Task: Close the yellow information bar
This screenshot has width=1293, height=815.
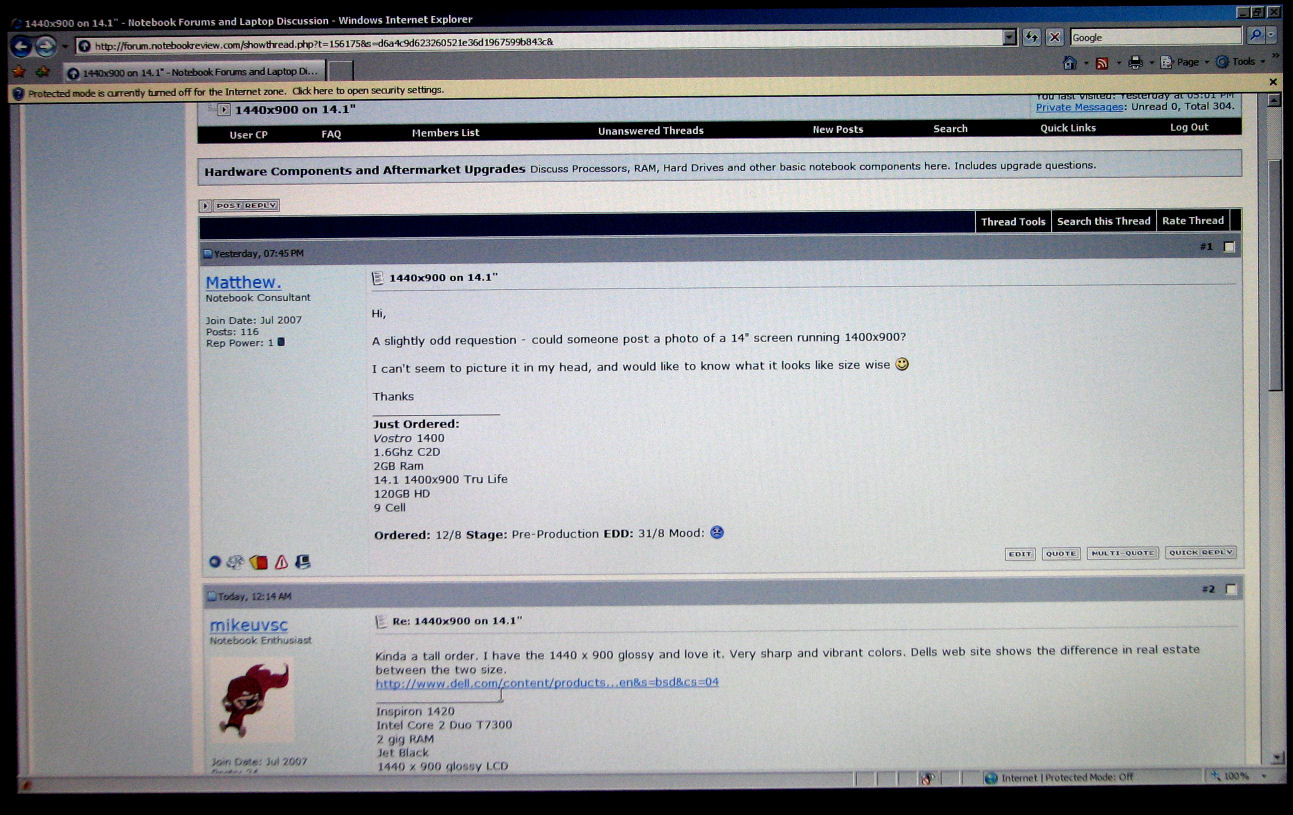Action: [x=1273, y=82]
